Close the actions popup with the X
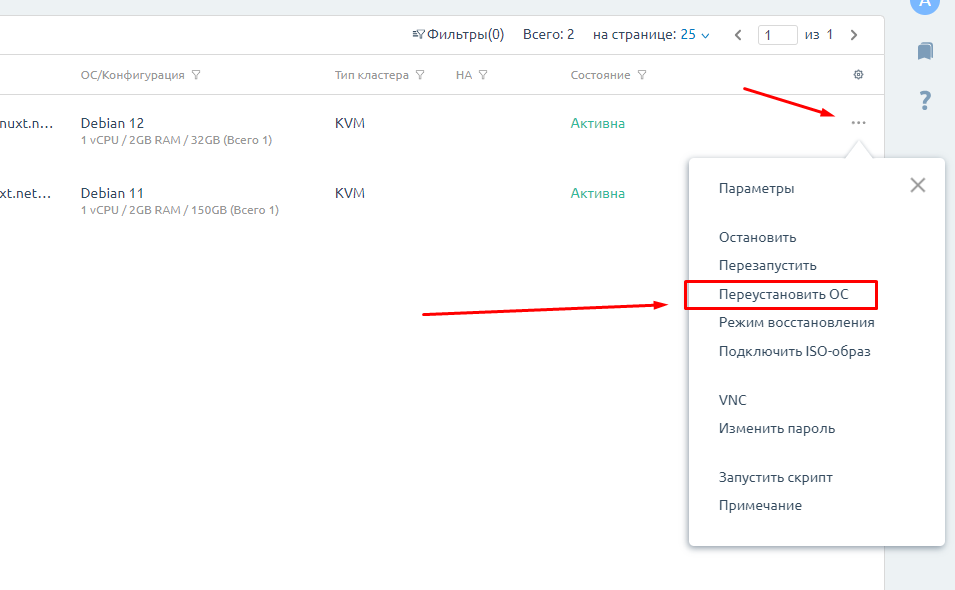This screenshot has width=955, height=590. (x=917, y=185)
